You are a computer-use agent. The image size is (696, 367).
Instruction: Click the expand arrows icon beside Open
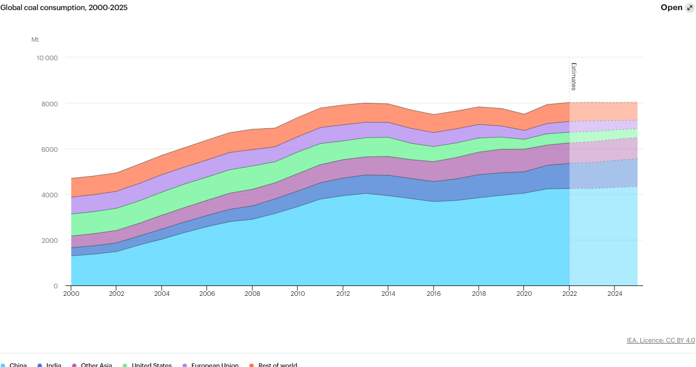pyautogui.click(x=689, y=8)
